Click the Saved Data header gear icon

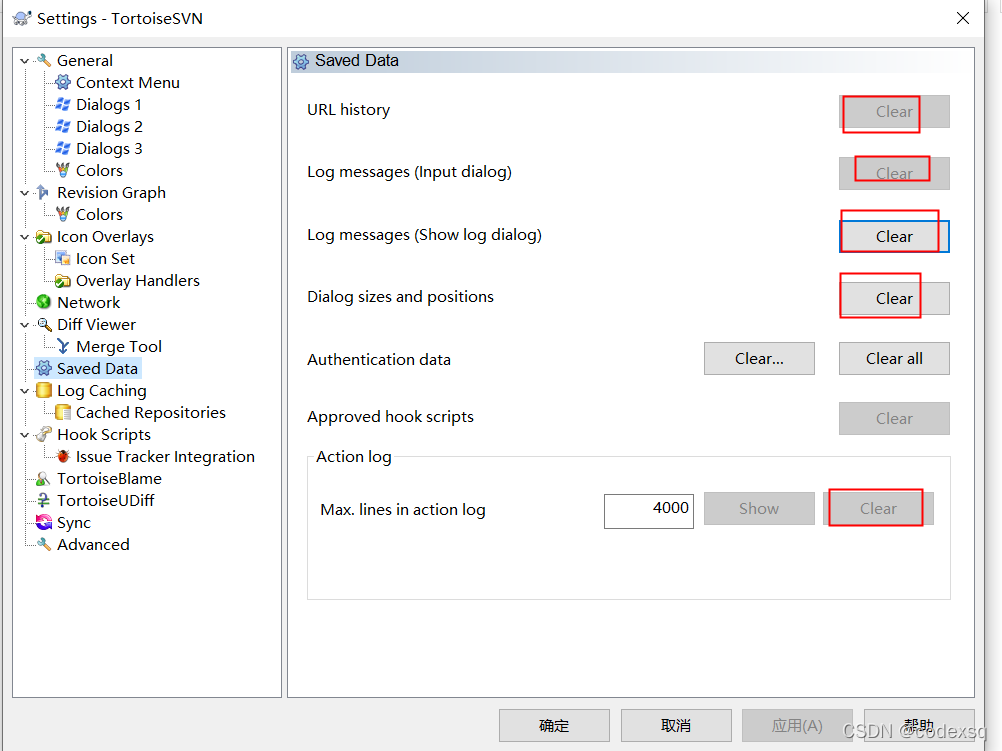(301, 61)
